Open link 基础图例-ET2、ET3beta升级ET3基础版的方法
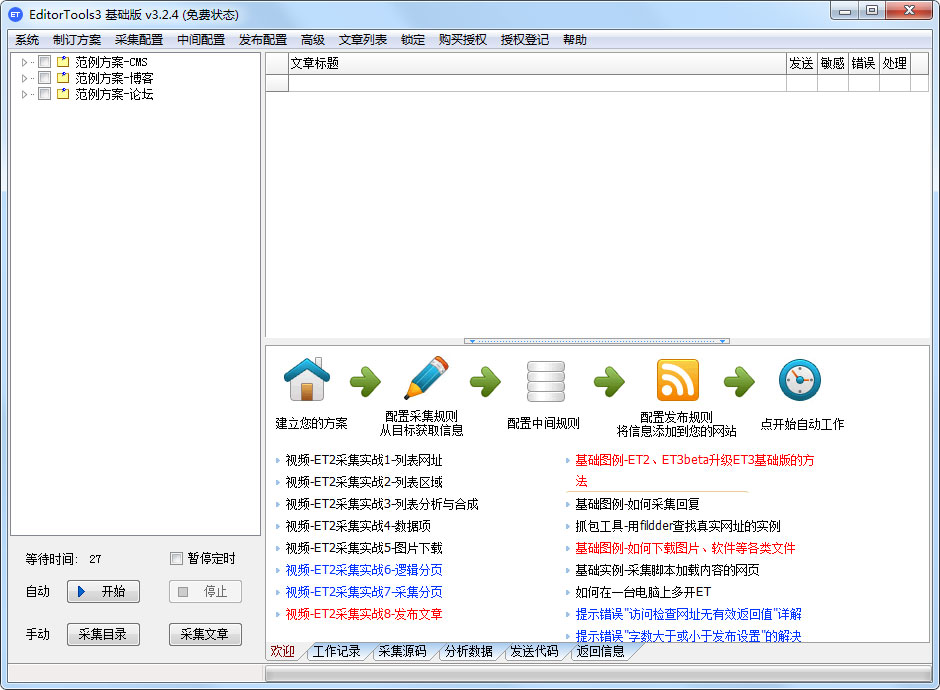This screenshot has width=940, height=690. click(695, 471)
